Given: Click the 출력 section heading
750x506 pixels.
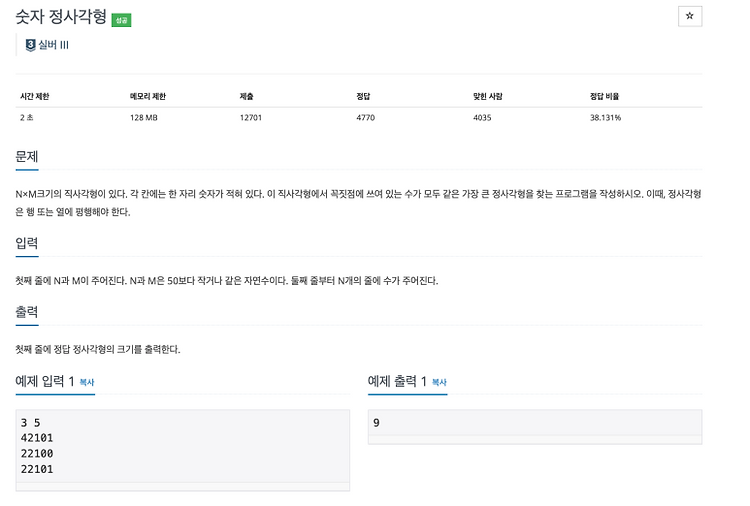Looking at the screenshot, I should [x=27, y=312].
